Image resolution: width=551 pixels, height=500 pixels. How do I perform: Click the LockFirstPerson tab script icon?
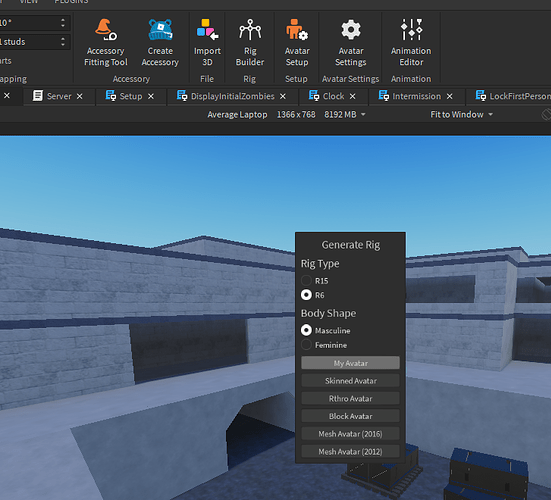pyautogui.click(x=481, y=96)
